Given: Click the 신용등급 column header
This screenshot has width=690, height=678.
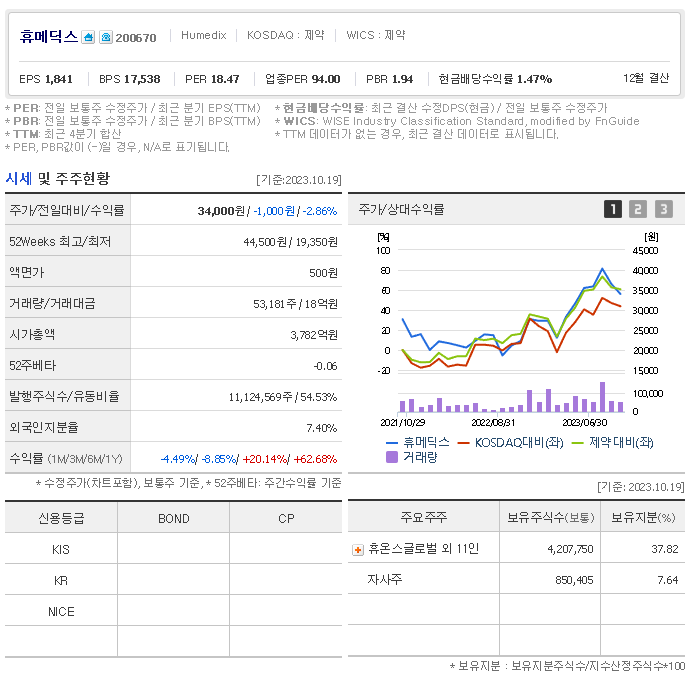Looking at the screenshot, I should [61, 518].
